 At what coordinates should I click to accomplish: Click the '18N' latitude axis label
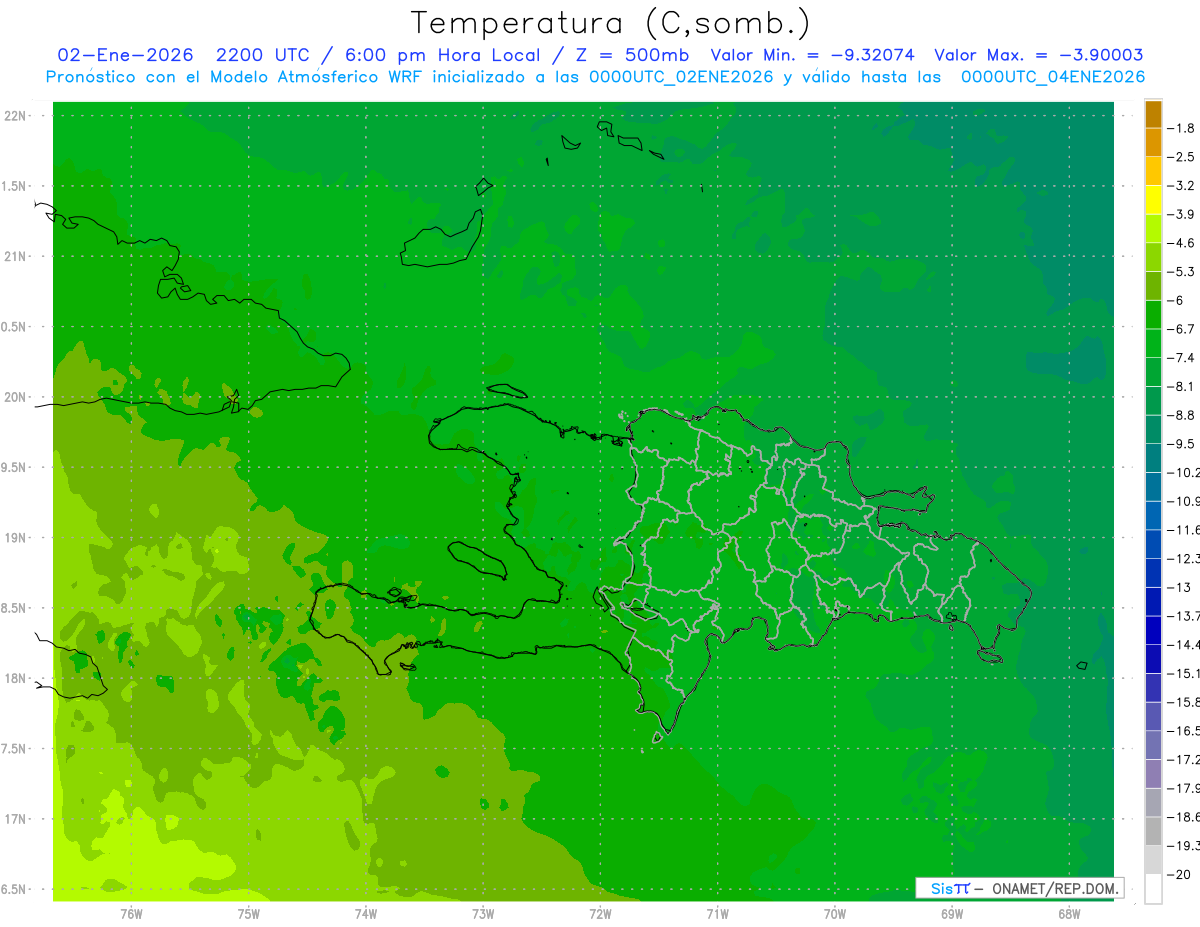(15, 678)
